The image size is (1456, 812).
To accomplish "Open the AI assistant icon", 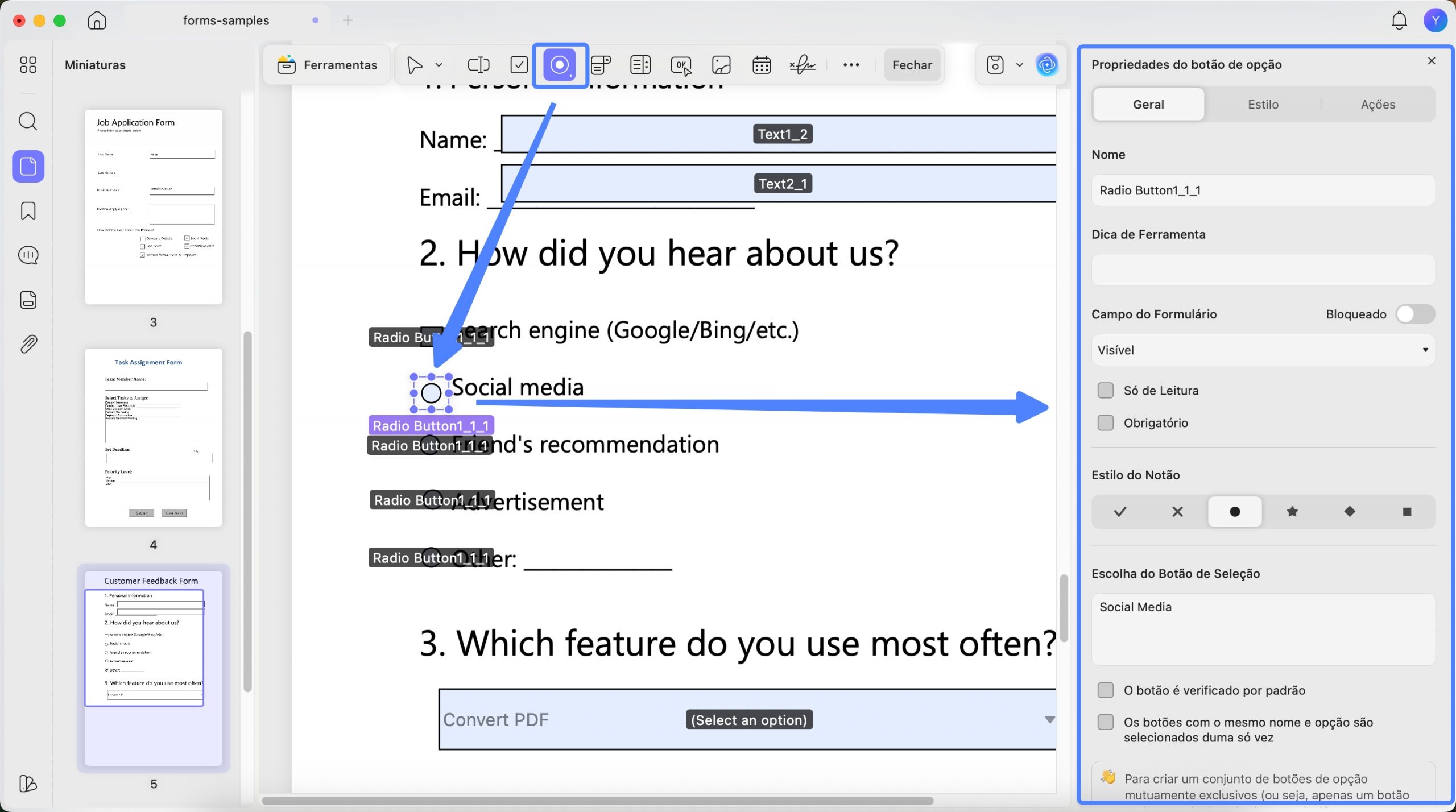I will point(1046,65).
